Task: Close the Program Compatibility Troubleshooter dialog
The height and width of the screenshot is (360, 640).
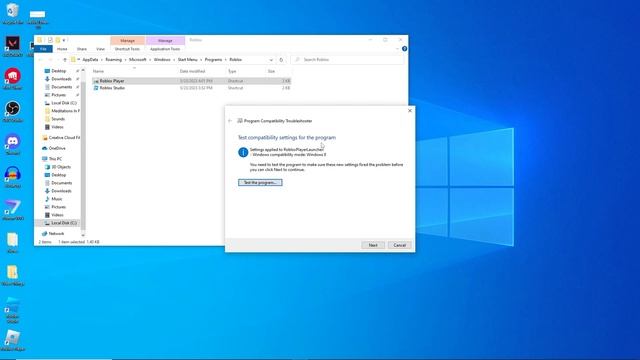Action: click(410, 111)
